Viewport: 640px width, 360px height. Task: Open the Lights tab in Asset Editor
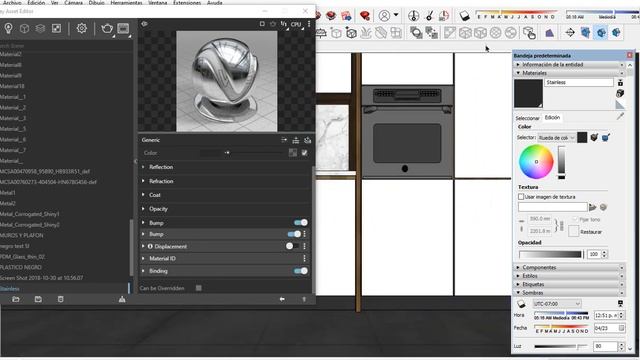point(9,28)
